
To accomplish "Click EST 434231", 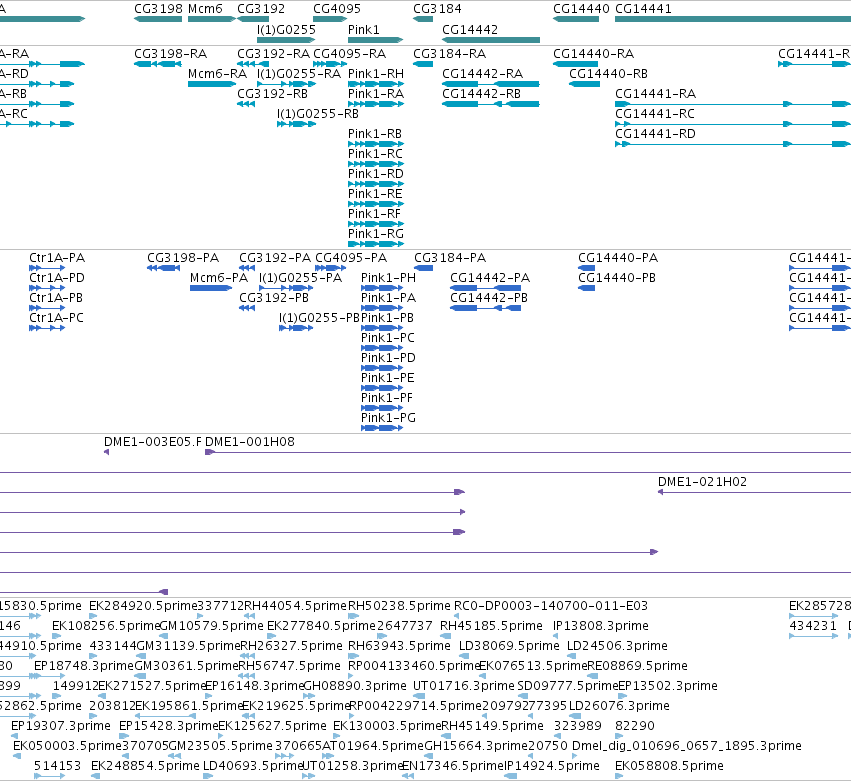I will (x=814, y=636).
